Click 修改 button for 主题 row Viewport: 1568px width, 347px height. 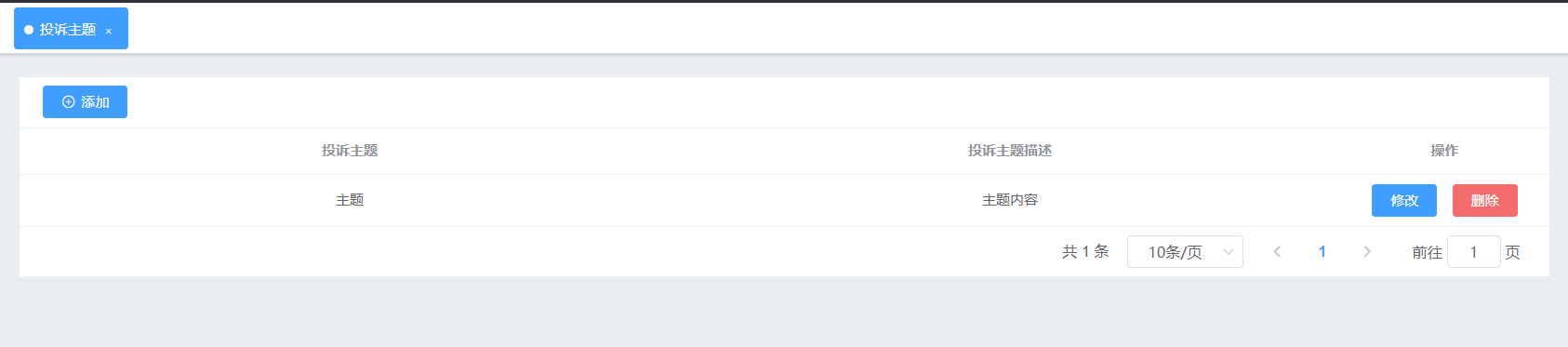(x=1404, y=200)
